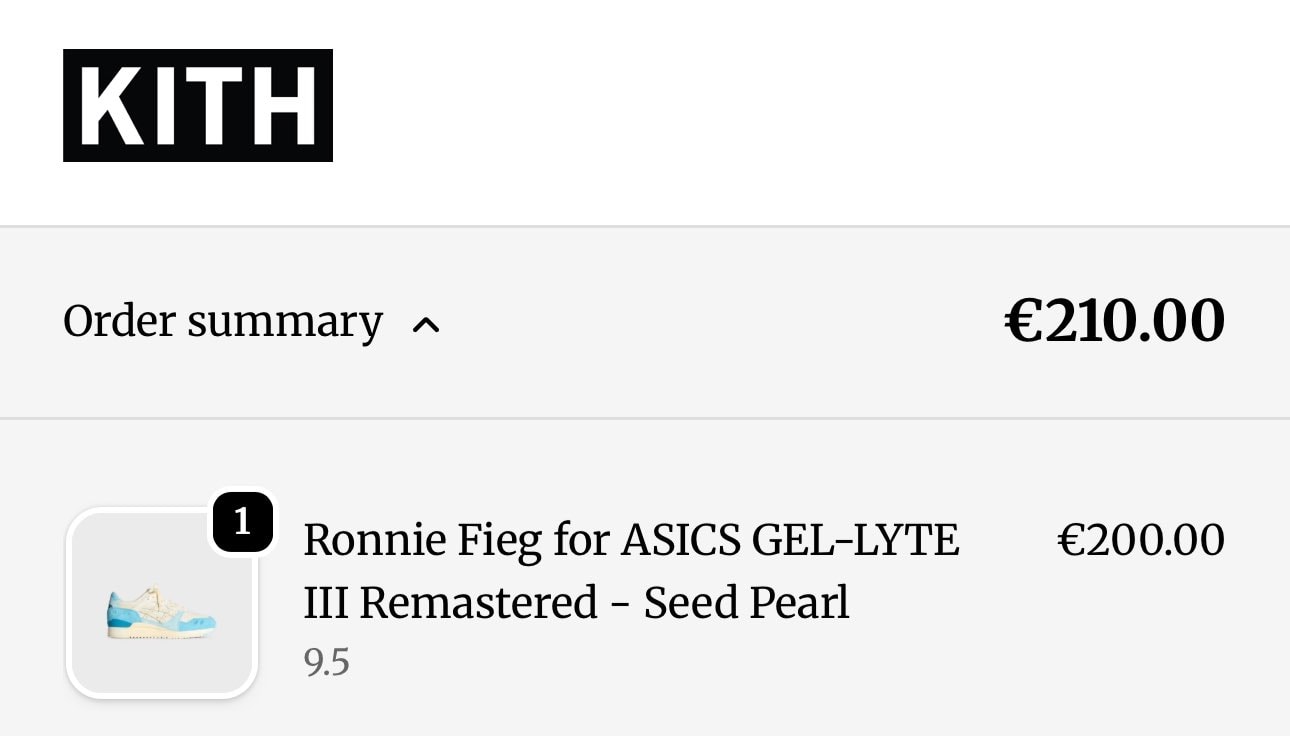Select the €200.00 item price
Screen dimensions: 1290x736
(1140, 540)
